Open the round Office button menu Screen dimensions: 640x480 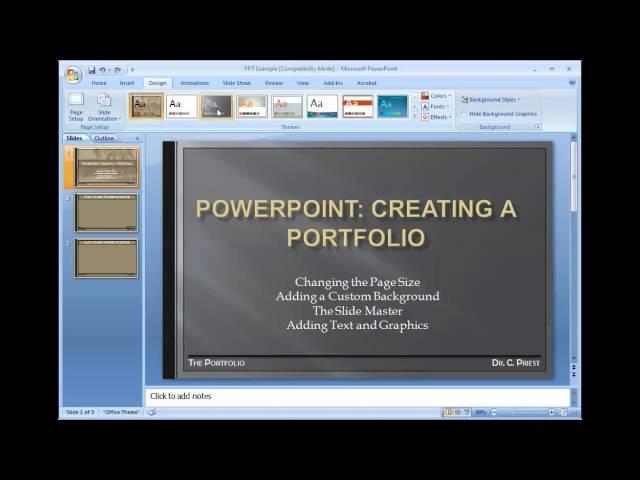click(x=73, y=75)
